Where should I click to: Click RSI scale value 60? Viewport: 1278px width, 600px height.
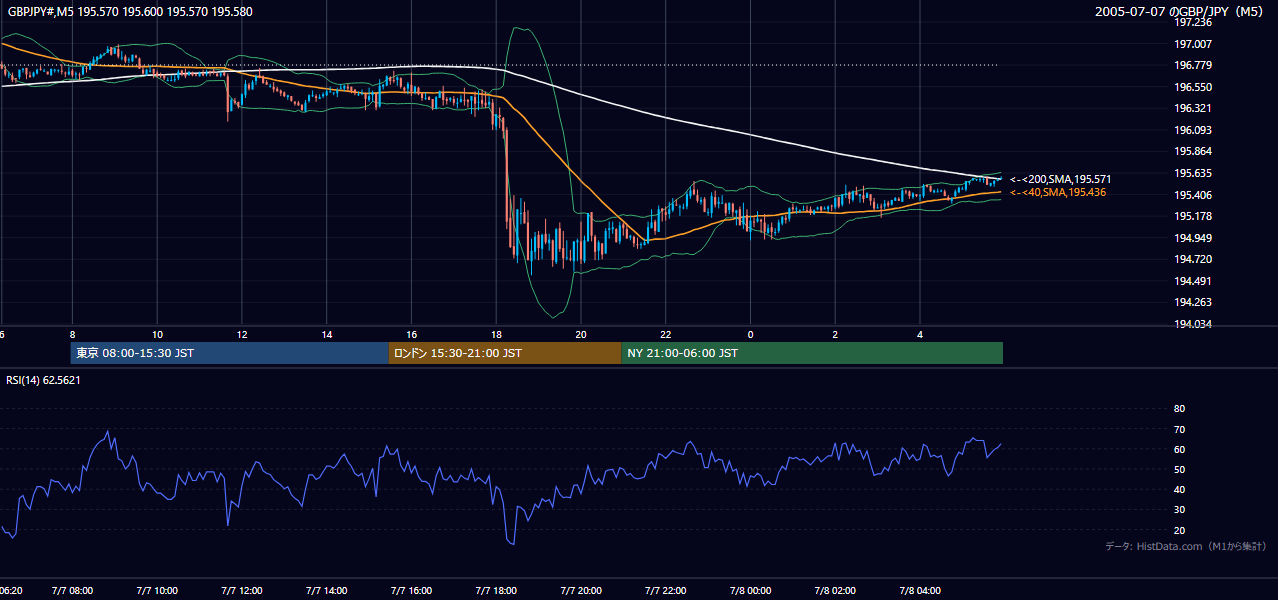click(x=1179, y=449)
